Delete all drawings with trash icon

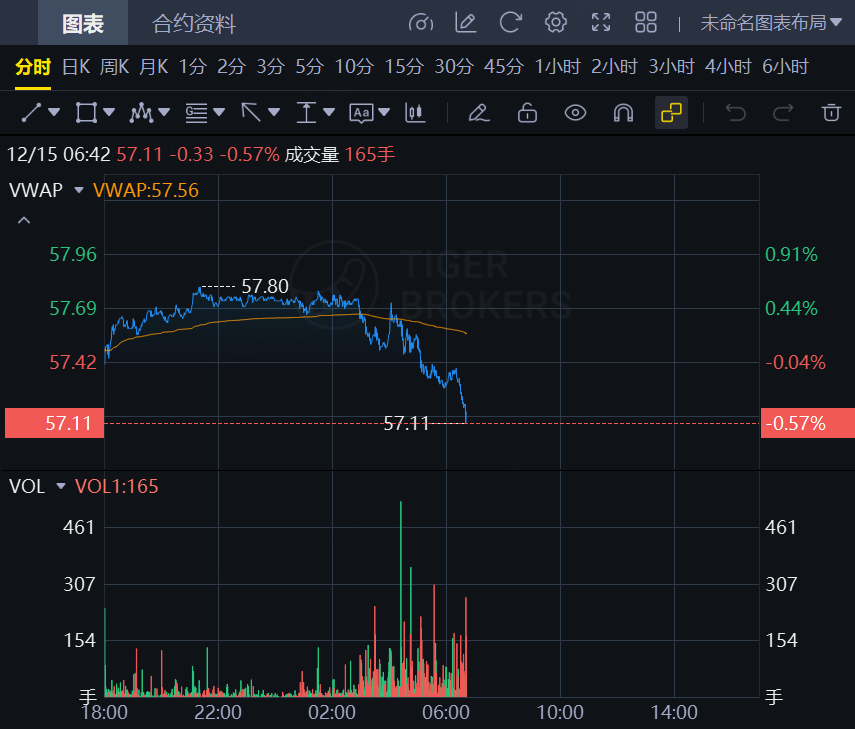click(831, 112)
